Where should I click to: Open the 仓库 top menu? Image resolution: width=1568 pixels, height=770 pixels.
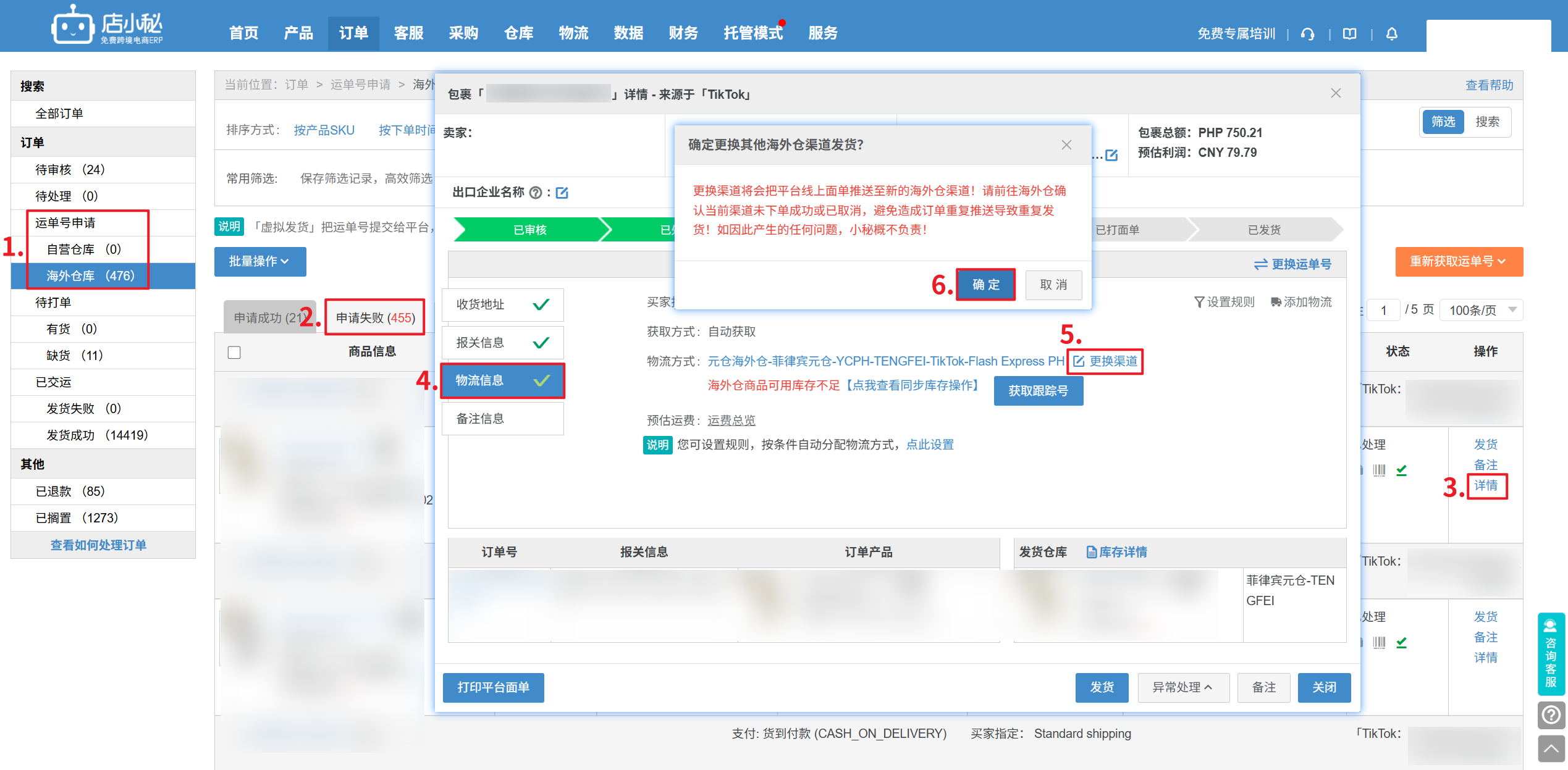[518, 33]
